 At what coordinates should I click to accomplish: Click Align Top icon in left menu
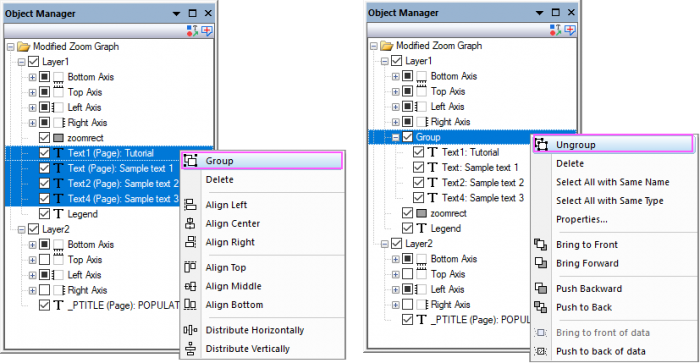click(190, 267)
